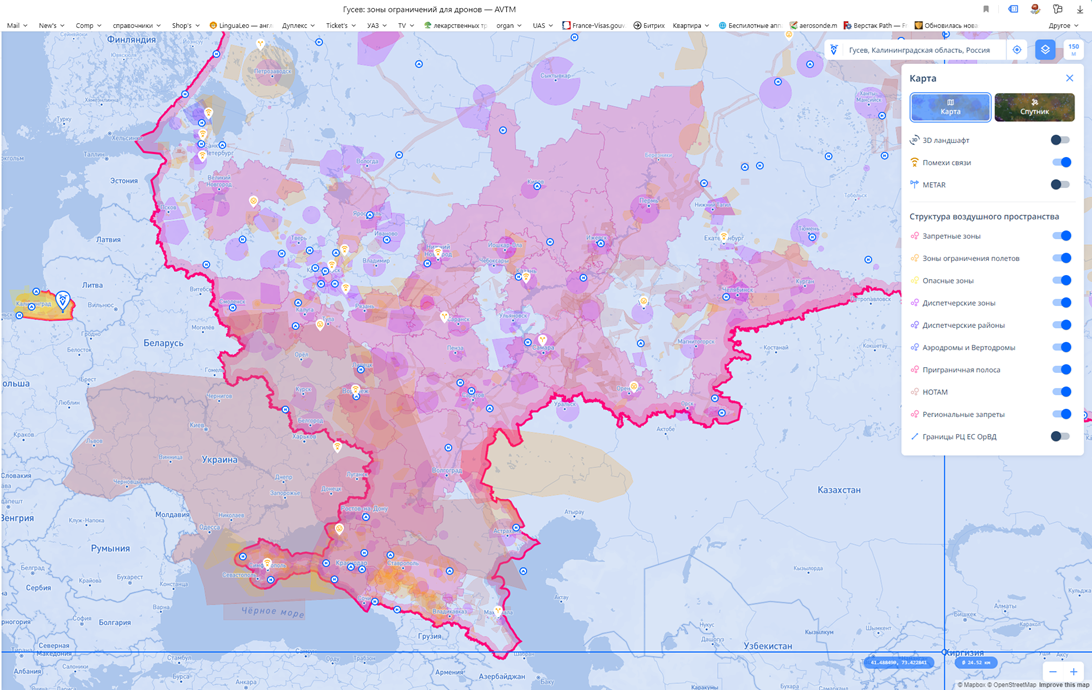This screenshot has width=1092, height=690.
Task: Open the Ticket's bookmarks folder
Action: pos(341,25)
